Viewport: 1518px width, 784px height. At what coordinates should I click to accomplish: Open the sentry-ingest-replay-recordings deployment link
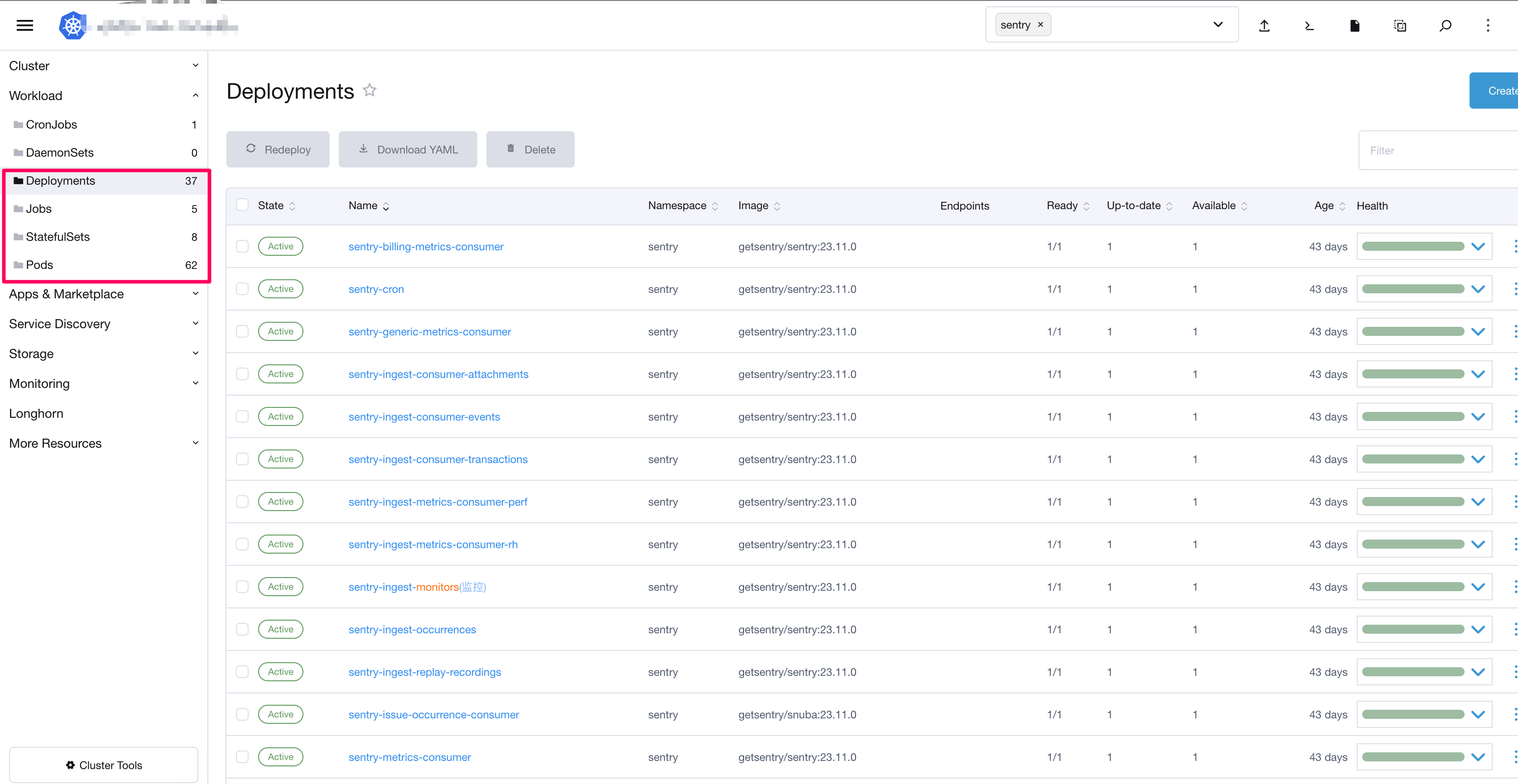(x=425, y=672)
